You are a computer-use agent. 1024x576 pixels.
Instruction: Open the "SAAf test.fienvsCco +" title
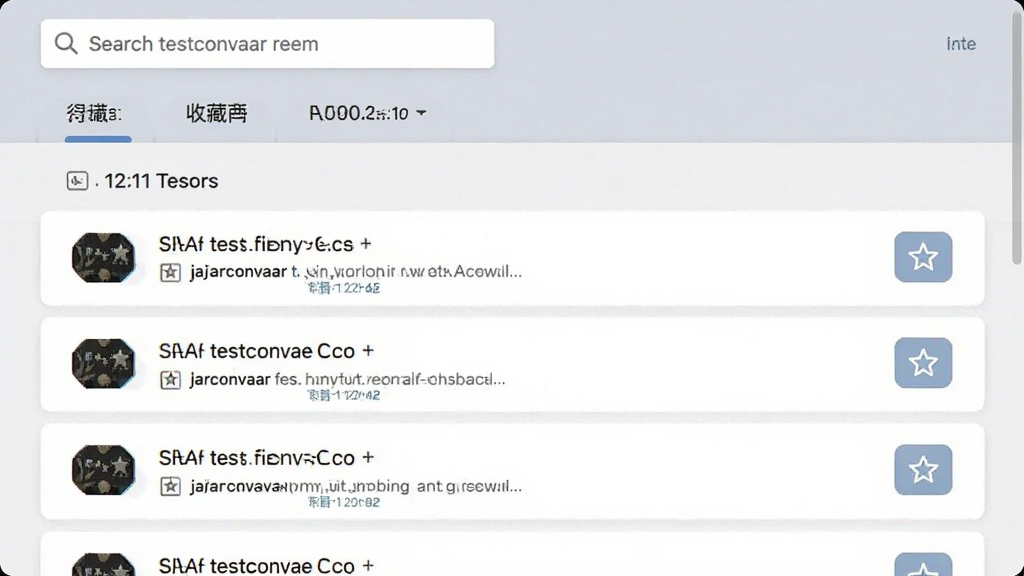click(266, 458)
